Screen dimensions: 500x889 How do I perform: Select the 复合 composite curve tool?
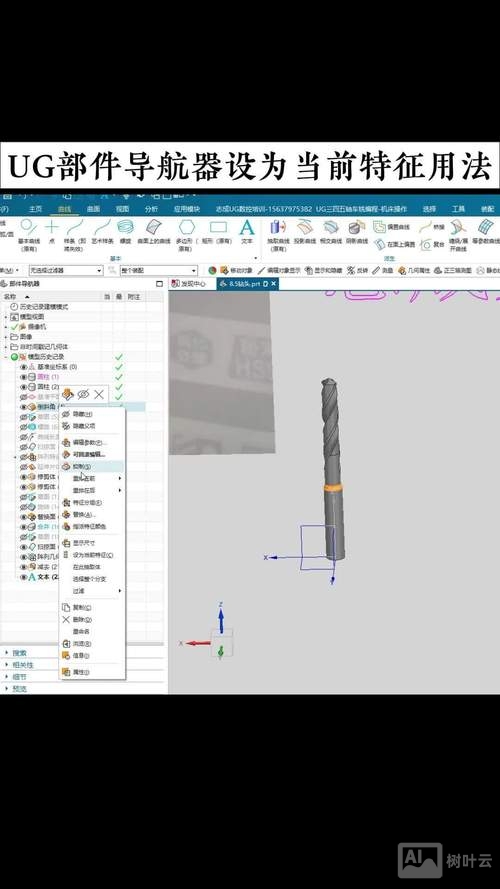pyautogui.click(x=433, y=244)
